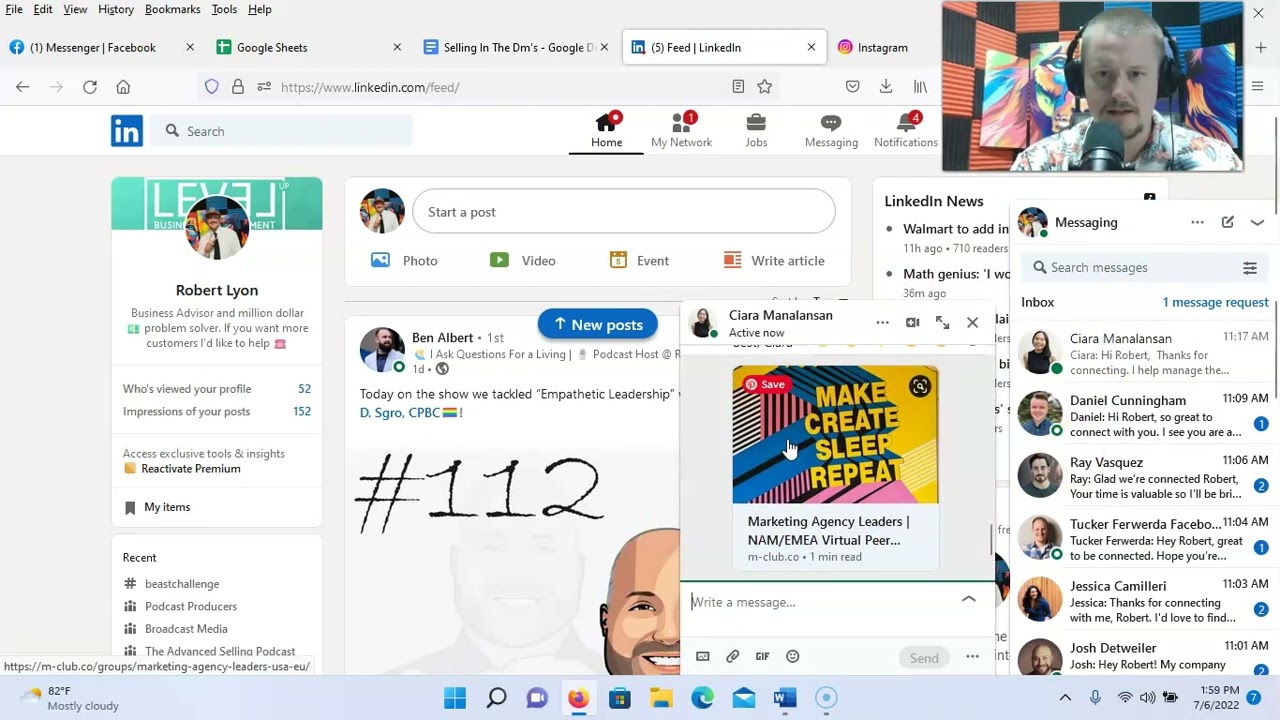Click Send message button

click(924, 657)
